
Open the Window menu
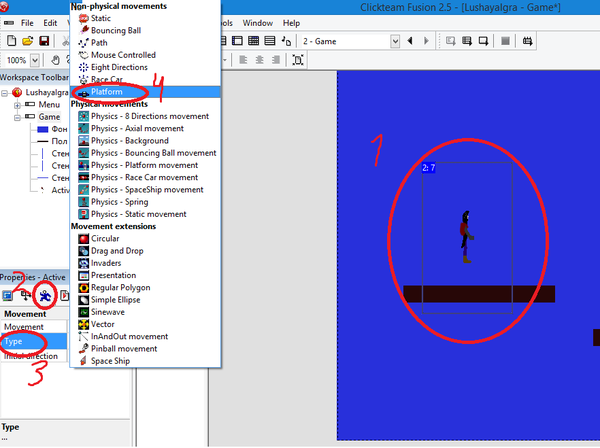point(258,22)
